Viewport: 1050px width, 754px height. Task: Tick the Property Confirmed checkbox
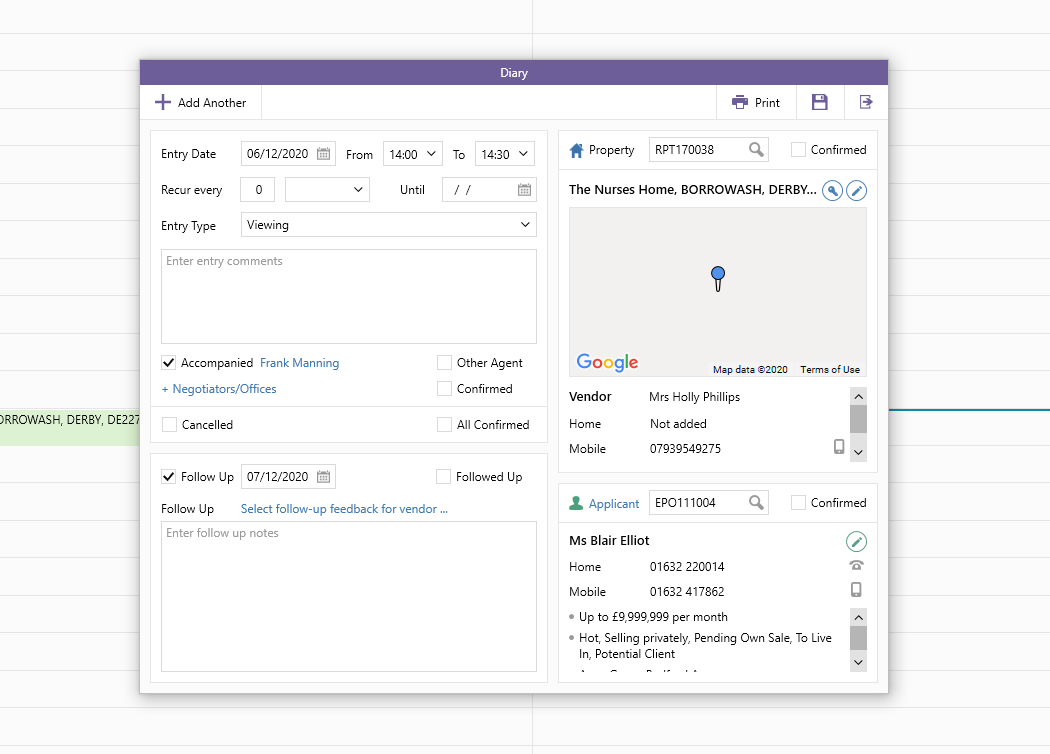point(798,149)
